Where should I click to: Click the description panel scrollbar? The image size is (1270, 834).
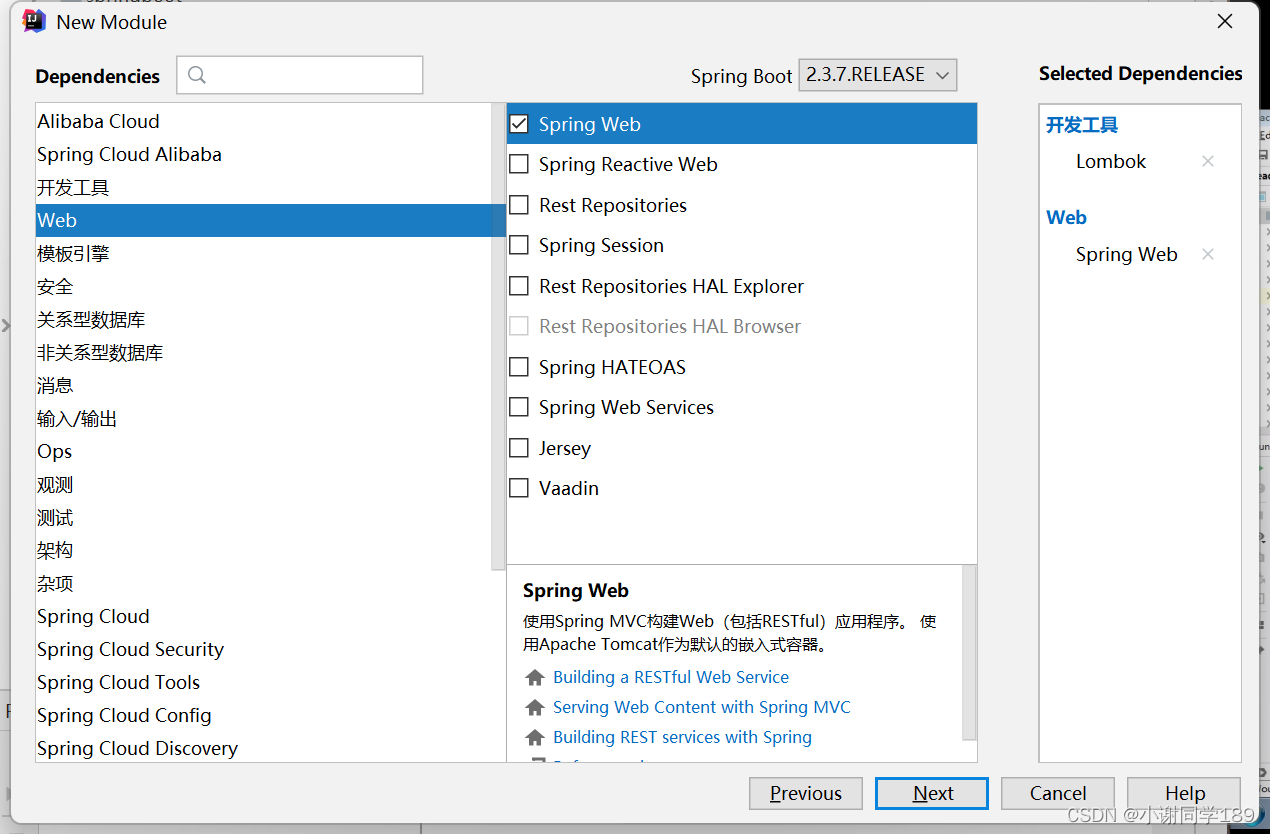click(x=969, y=652)
